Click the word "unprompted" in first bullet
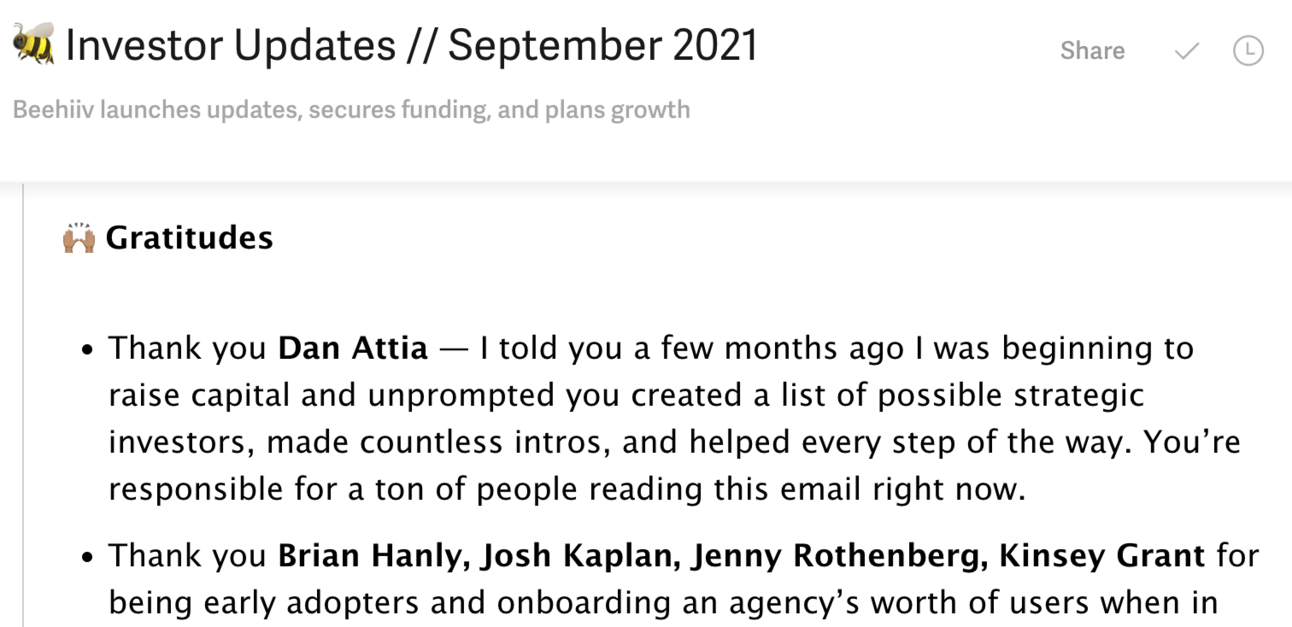 (x=461, y=396)
